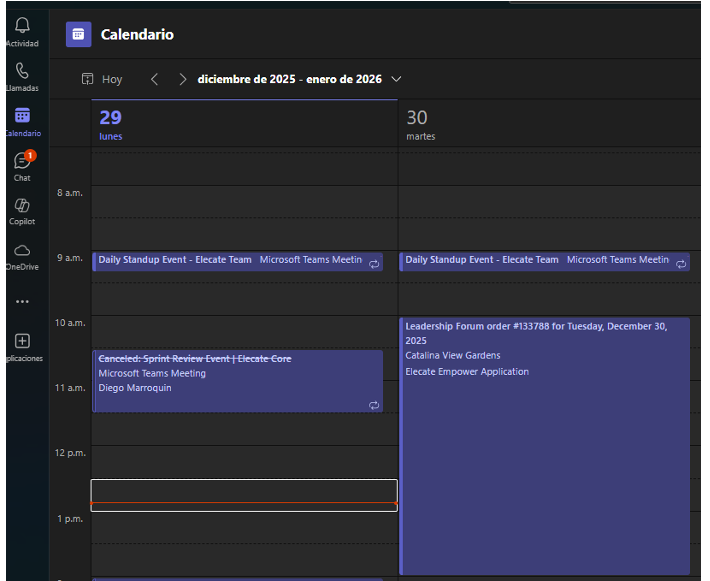
Task: Go to next week arrow
Action: (182, 79)
